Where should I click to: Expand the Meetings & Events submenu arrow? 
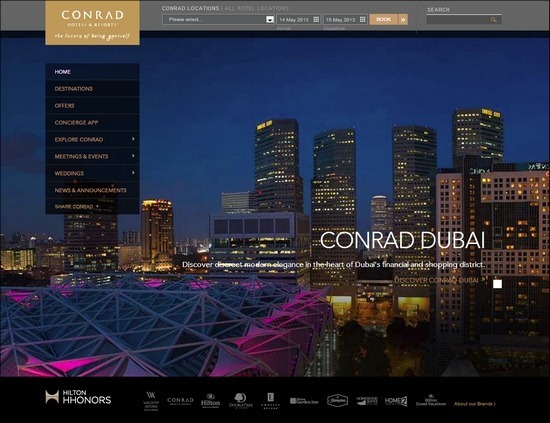coord(133,156)
